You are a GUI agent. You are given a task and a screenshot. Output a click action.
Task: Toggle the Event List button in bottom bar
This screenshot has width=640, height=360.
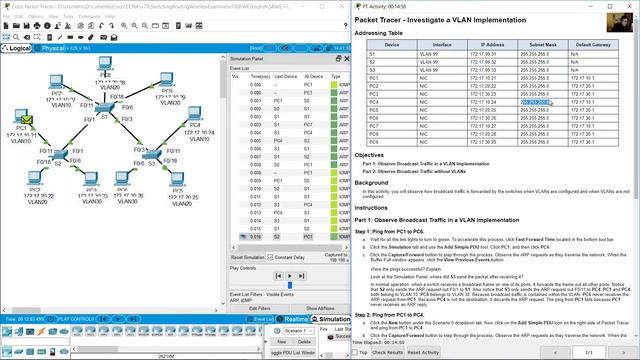(x=260, y=319)
